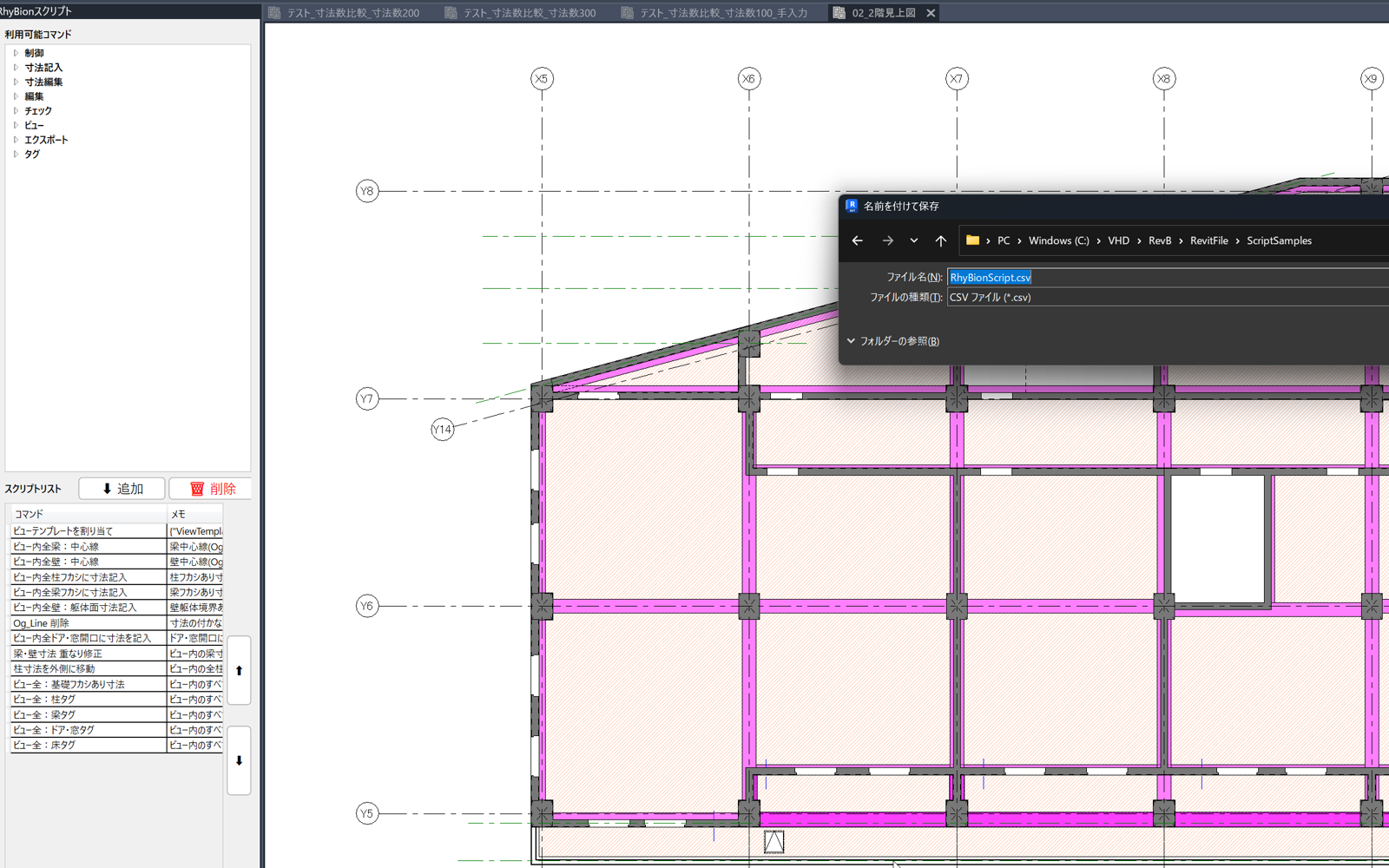This screenshot has width=1389, height=868.
Task: Expand the 寸法記入 command tree node
Action: point(16,68)
